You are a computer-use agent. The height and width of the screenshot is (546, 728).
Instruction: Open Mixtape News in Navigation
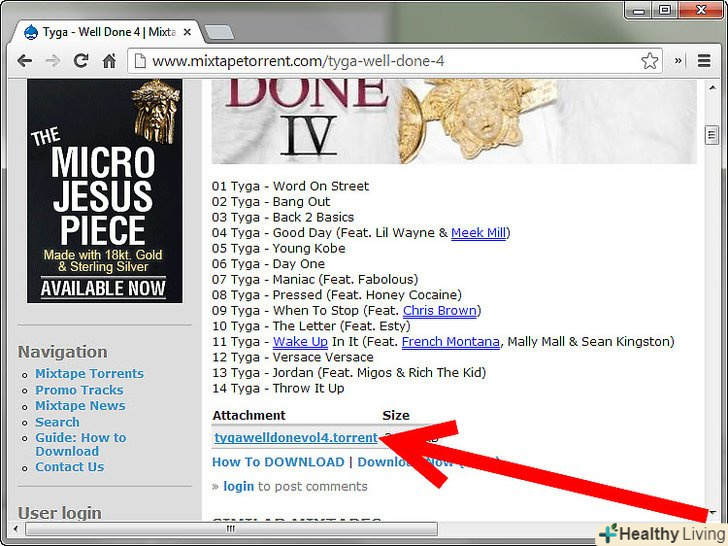[80, 406]
